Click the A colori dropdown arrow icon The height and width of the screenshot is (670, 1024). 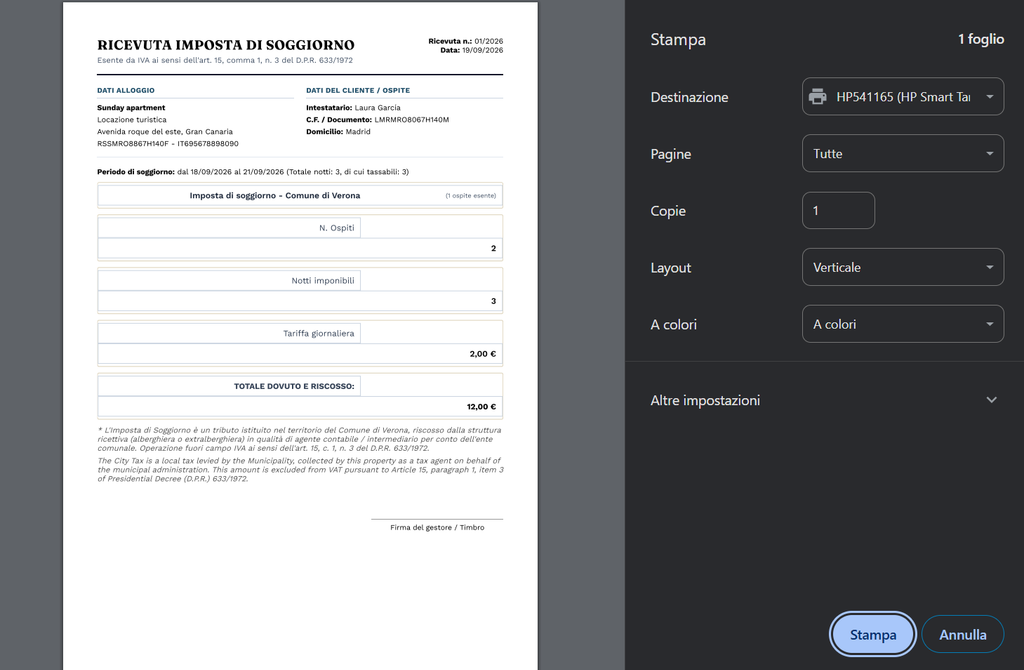point(990,324)
